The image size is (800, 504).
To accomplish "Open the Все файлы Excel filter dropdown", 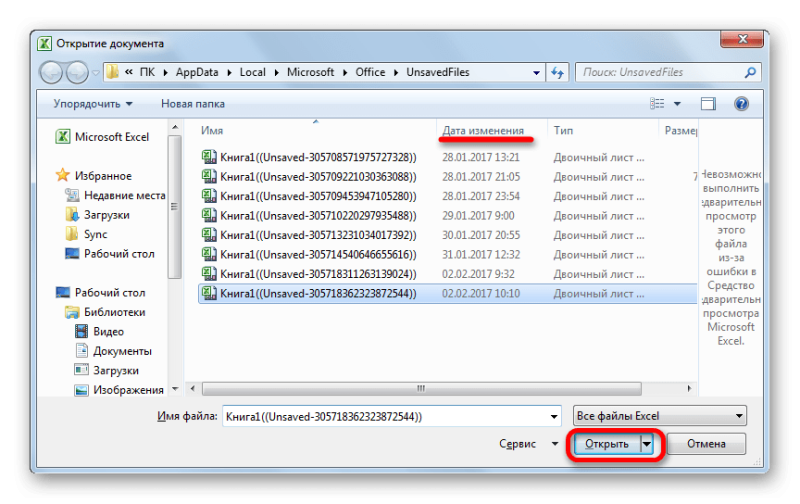I will coord(660,416).
